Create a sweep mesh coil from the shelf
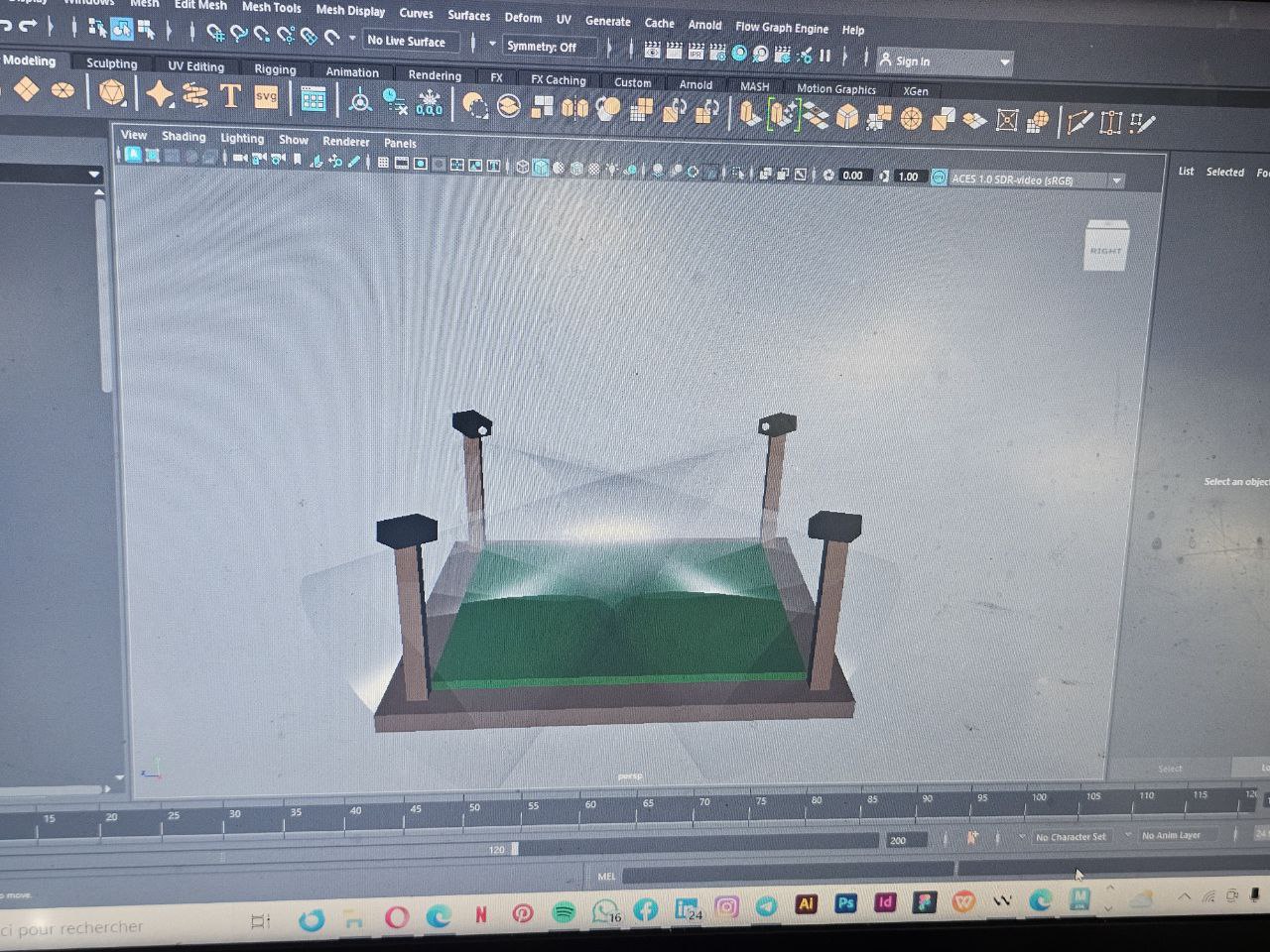 tap(195, 95)
